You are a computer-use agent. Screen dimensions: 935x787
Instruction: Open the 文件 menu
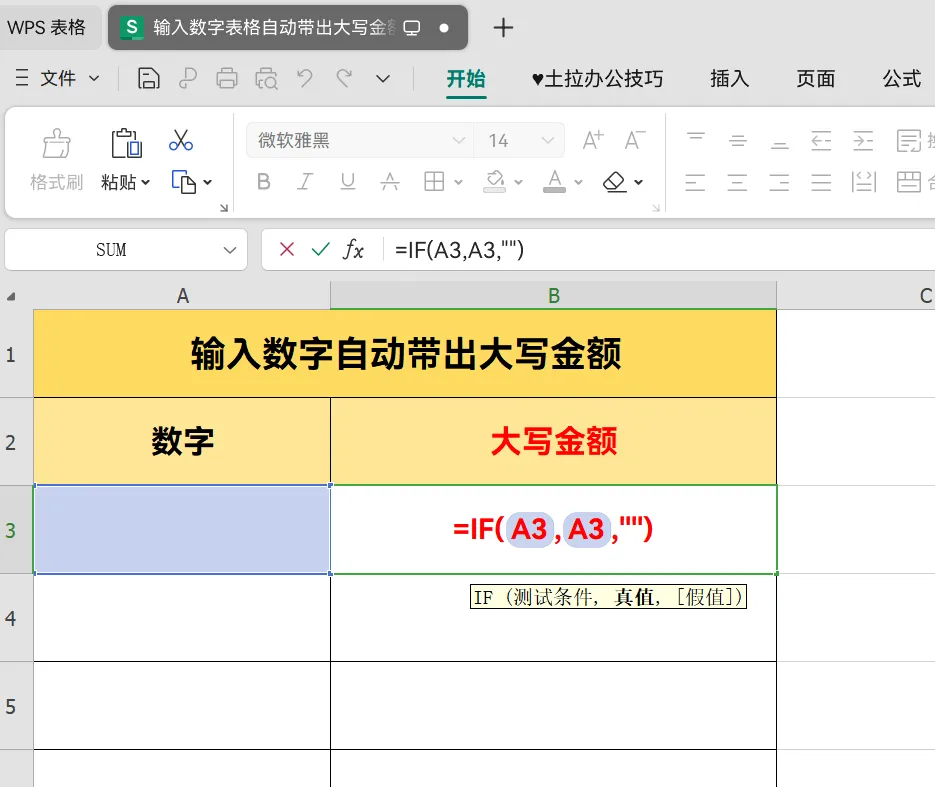click(58, 78)
